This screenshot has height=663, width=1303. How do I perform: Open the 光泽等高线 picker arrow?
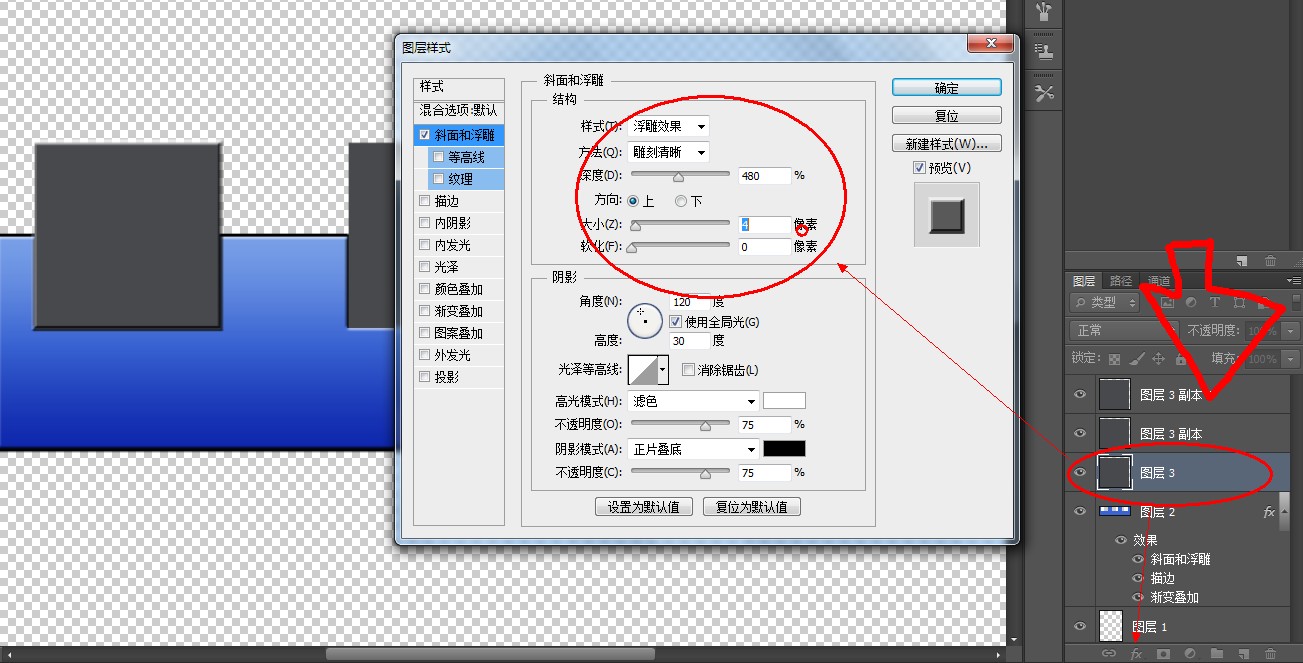click(x=662, y=370)
